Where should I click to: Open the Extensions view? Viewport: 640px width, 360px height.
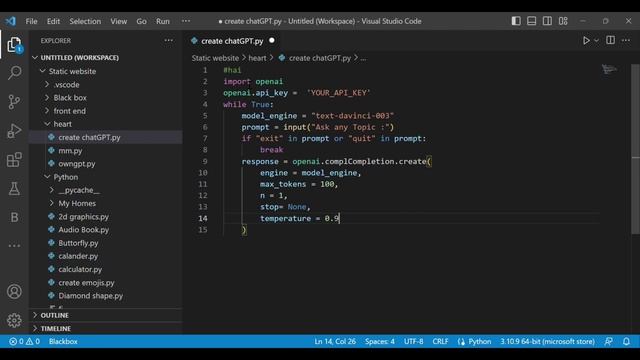(x=14, y=160)
